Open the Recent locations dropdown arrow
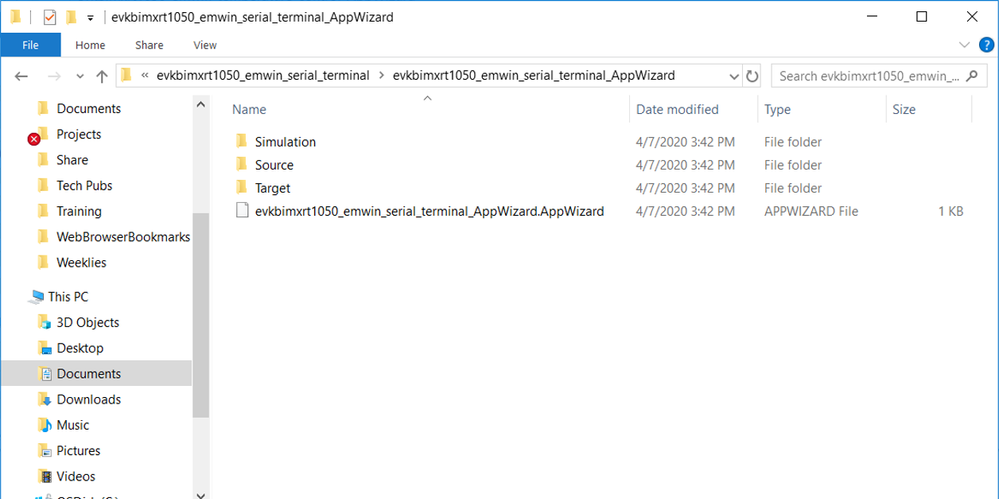Screen dimensions: 999x499 pos(80,76)
